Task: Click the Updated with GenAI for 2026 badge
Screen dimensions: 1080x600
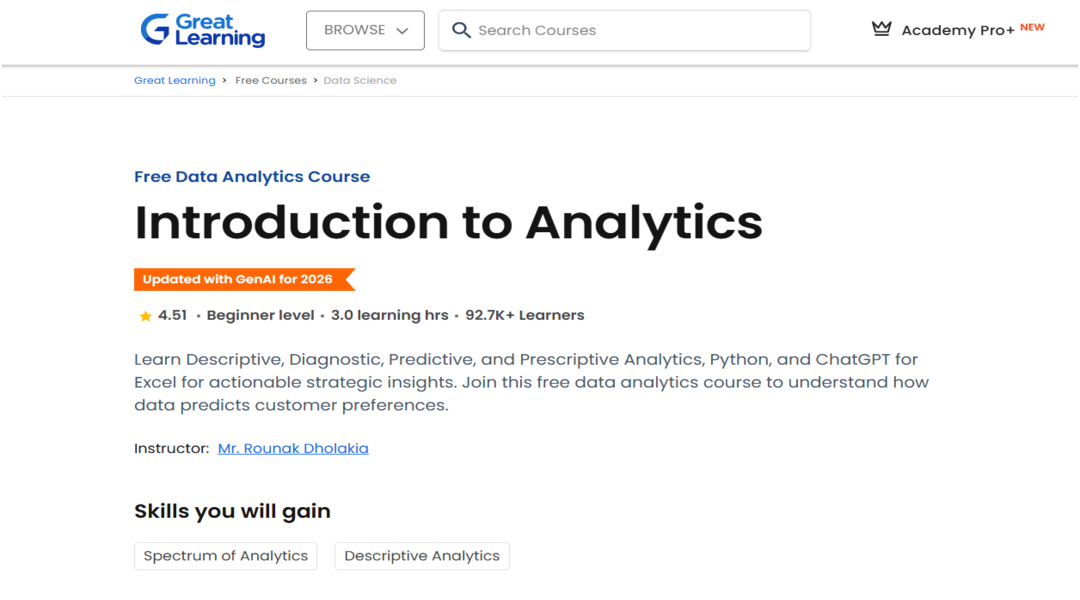Action: [x=238, y=279]
